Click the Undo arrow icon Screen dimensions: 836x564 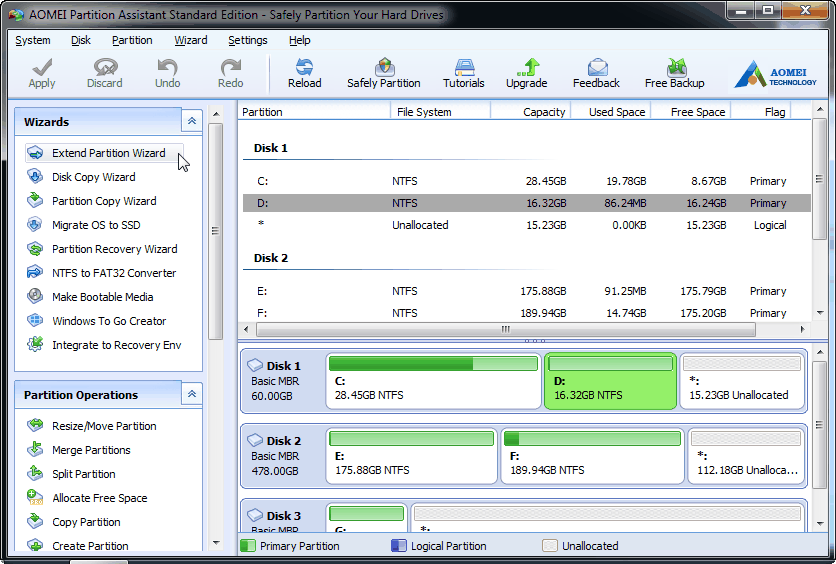coord(167,67)
